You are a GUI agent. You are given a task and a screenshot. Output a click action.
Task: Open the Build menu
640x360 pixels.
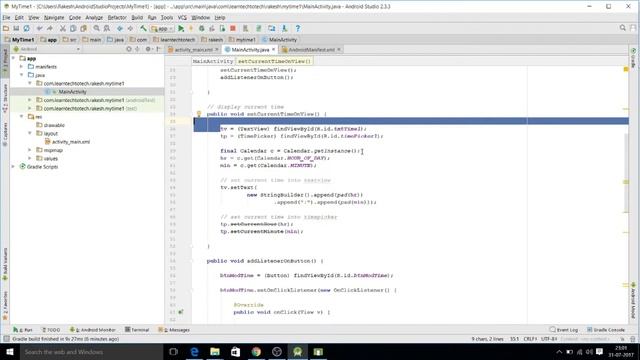click(137, 18)
